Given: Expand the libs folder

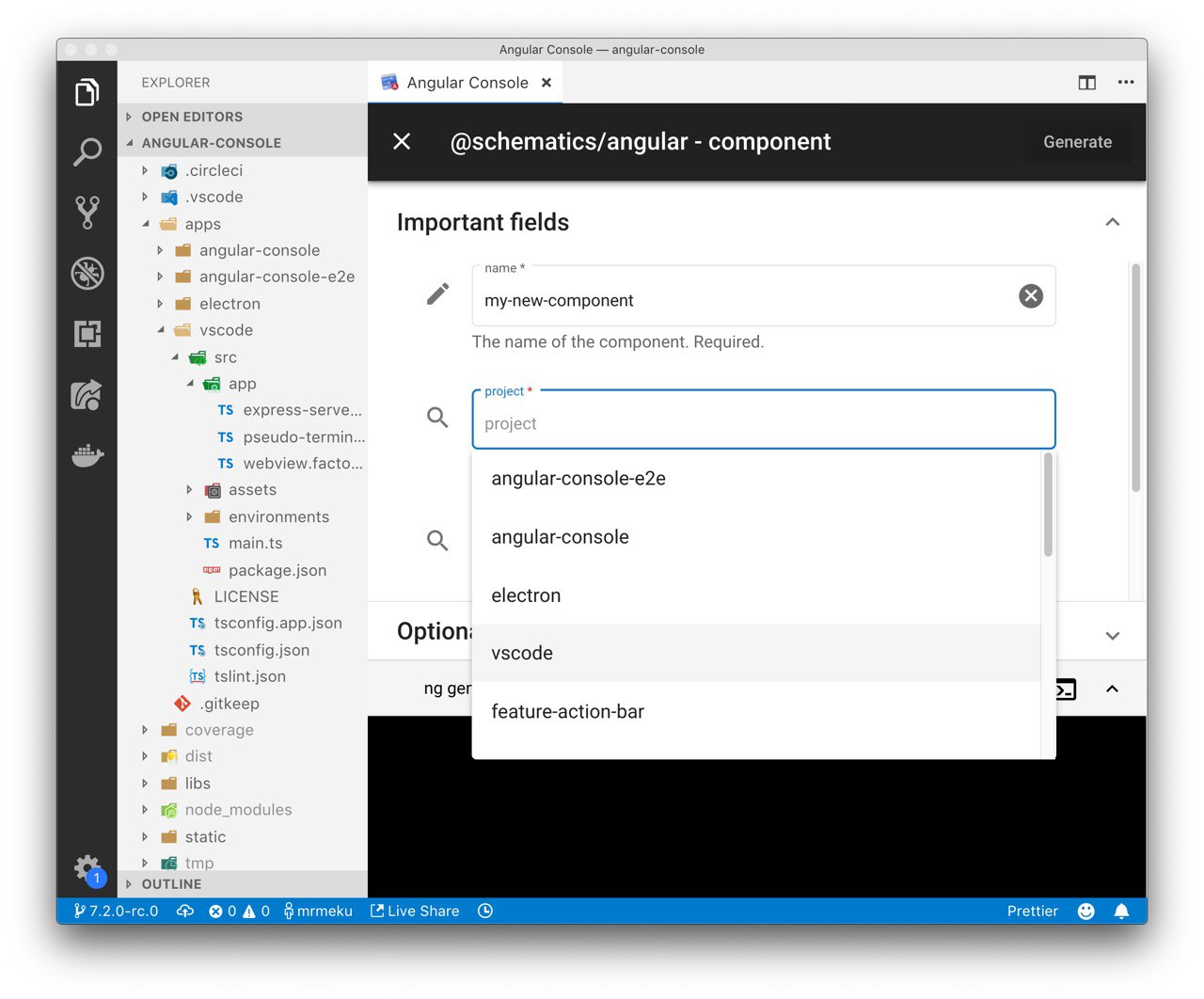Looking at the screenshot, I should tap(243, 784).
